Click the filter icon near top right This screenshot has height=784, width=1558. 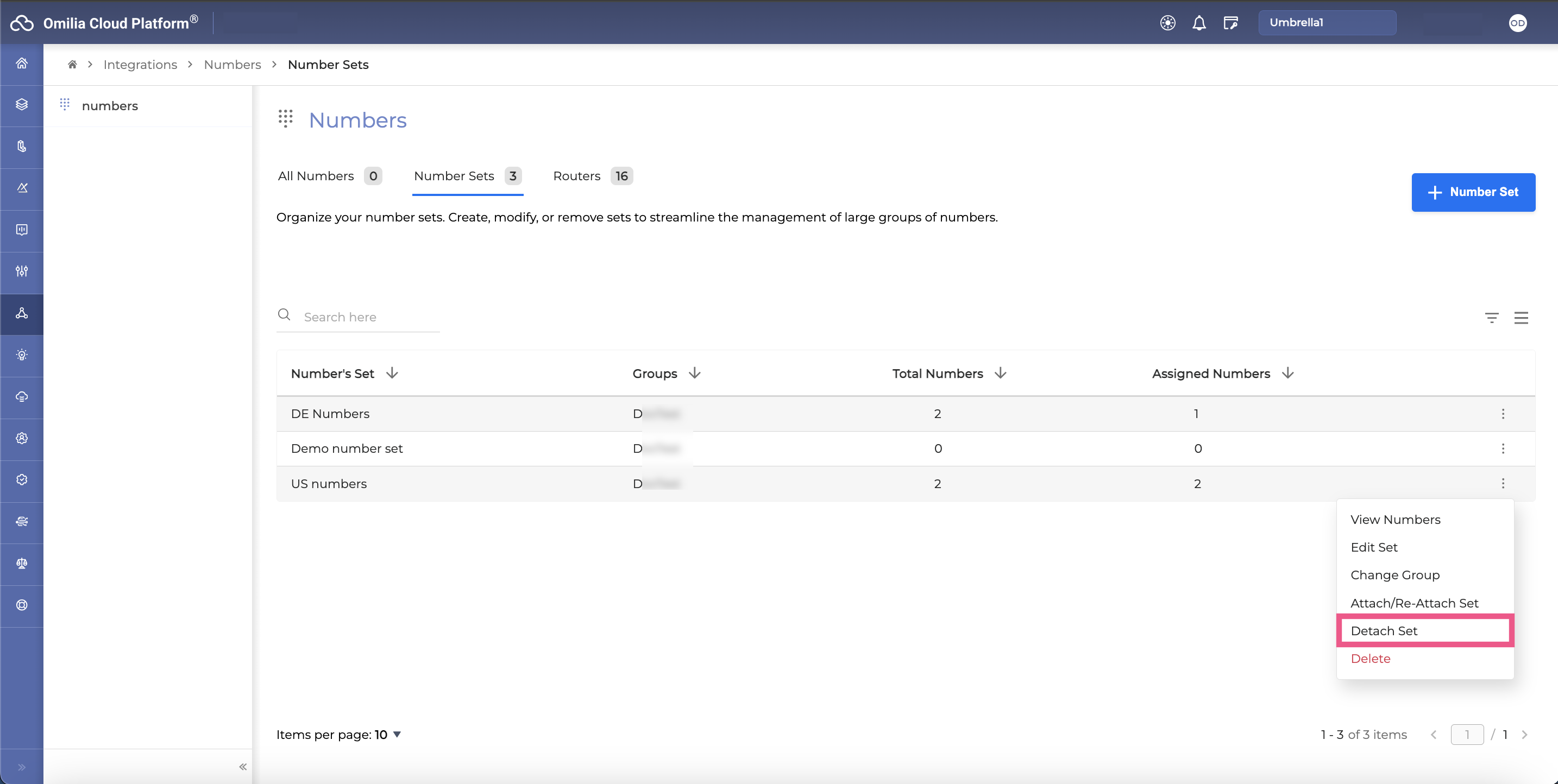[1492, 317]
